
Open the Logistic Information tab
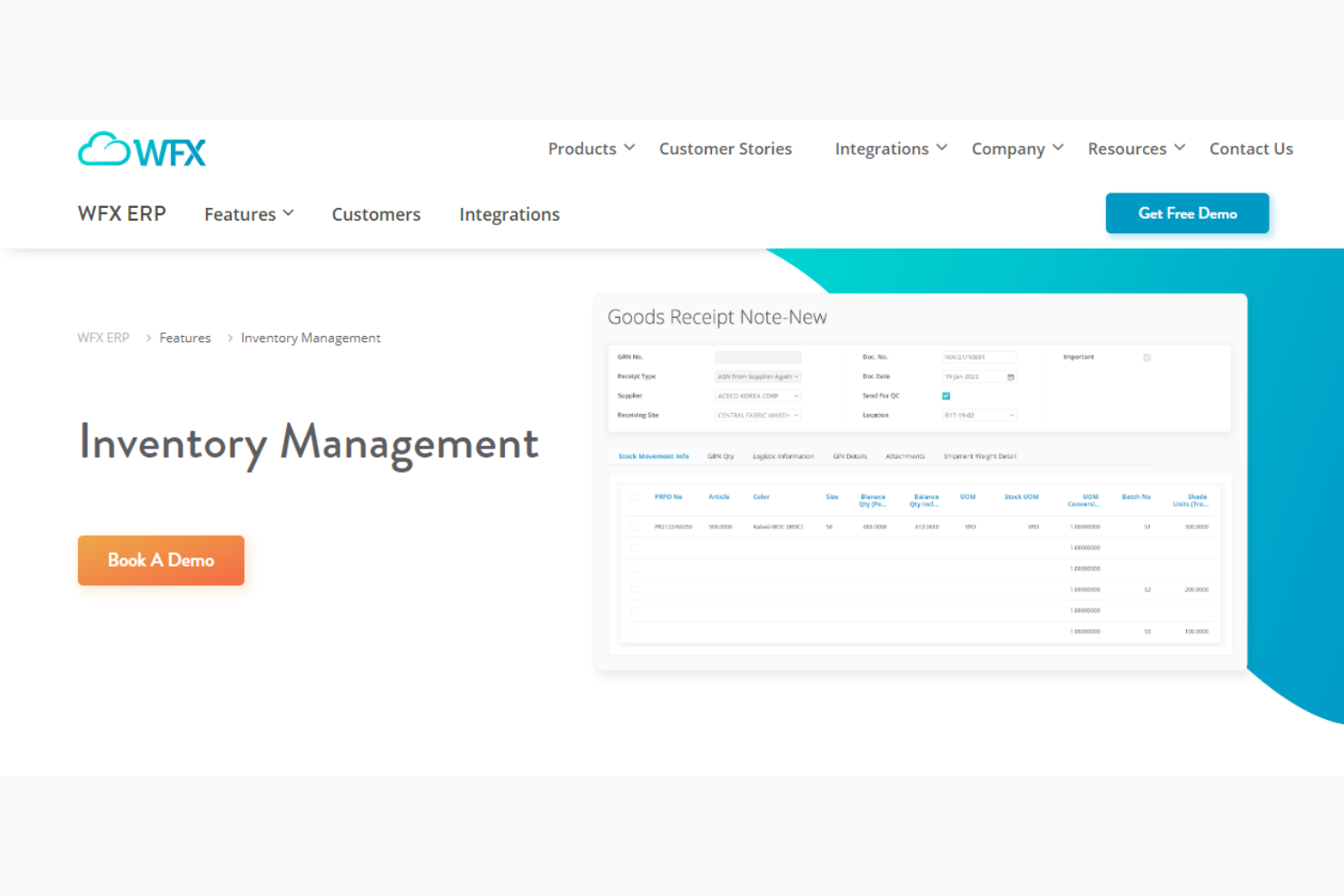pos(783,457)
